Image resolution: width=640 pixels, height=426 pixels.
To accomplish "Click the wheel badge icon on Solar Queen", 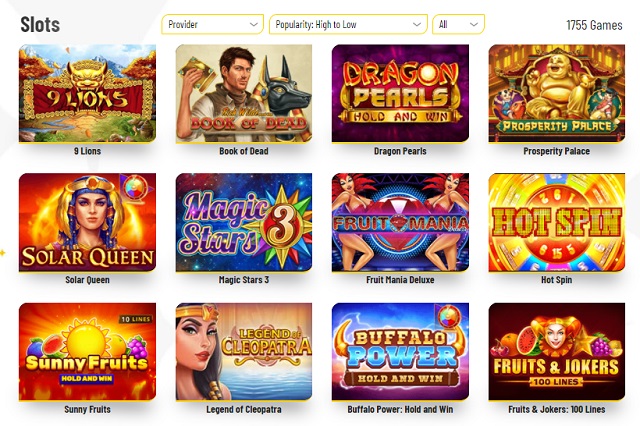I will [x=136, y=188].
